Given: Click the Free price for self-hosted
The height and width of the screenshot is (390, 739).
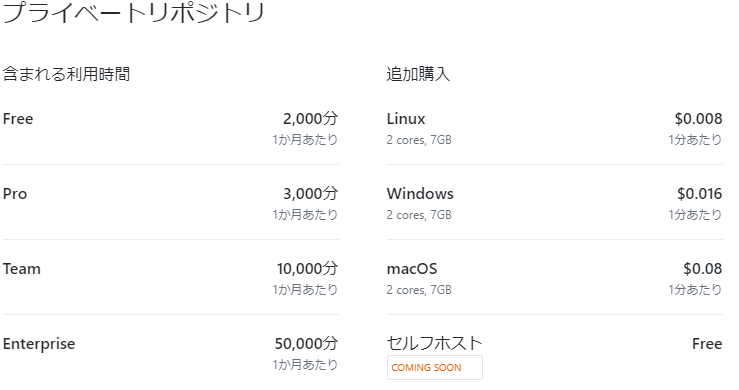Looking at the screenshot, I should pos(707,344).
